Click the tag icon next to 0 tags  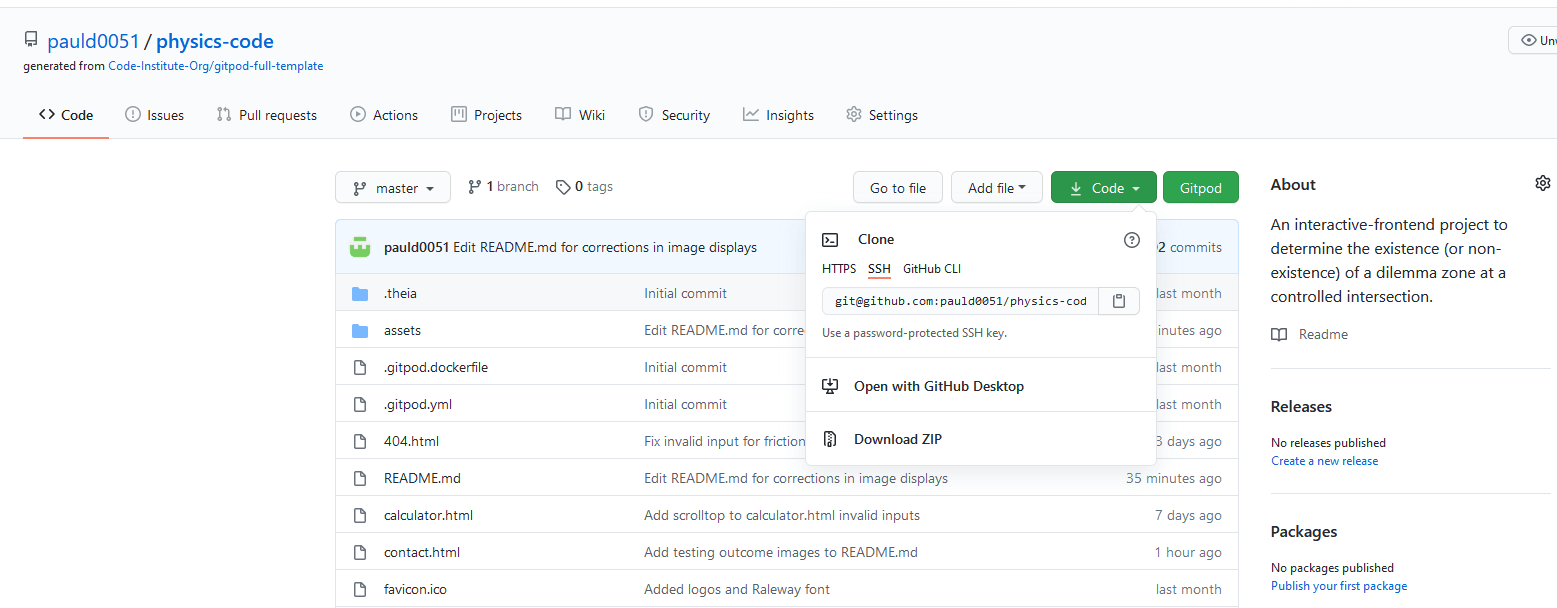[563, 187]
